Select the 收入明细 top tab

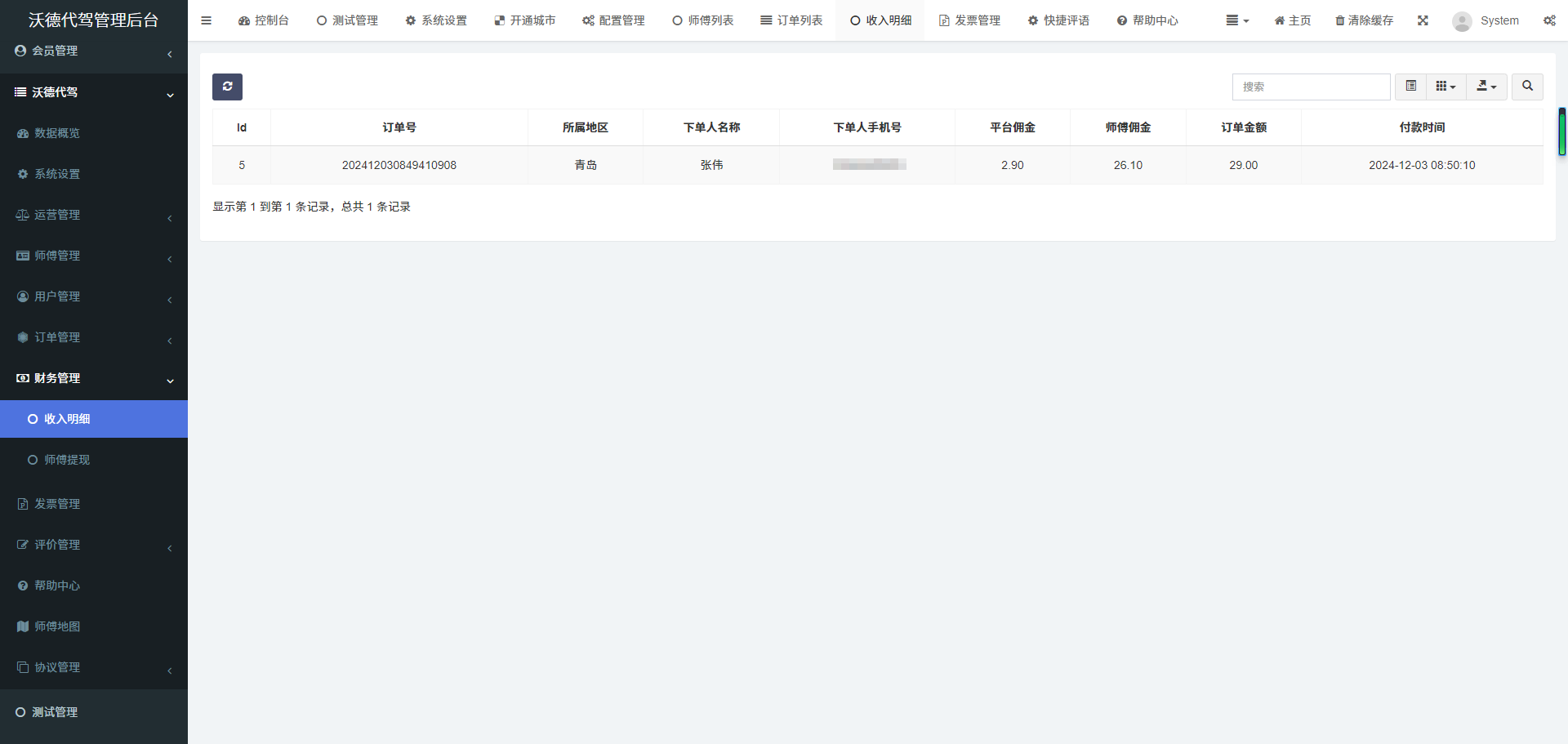click(x=880, y=20)
